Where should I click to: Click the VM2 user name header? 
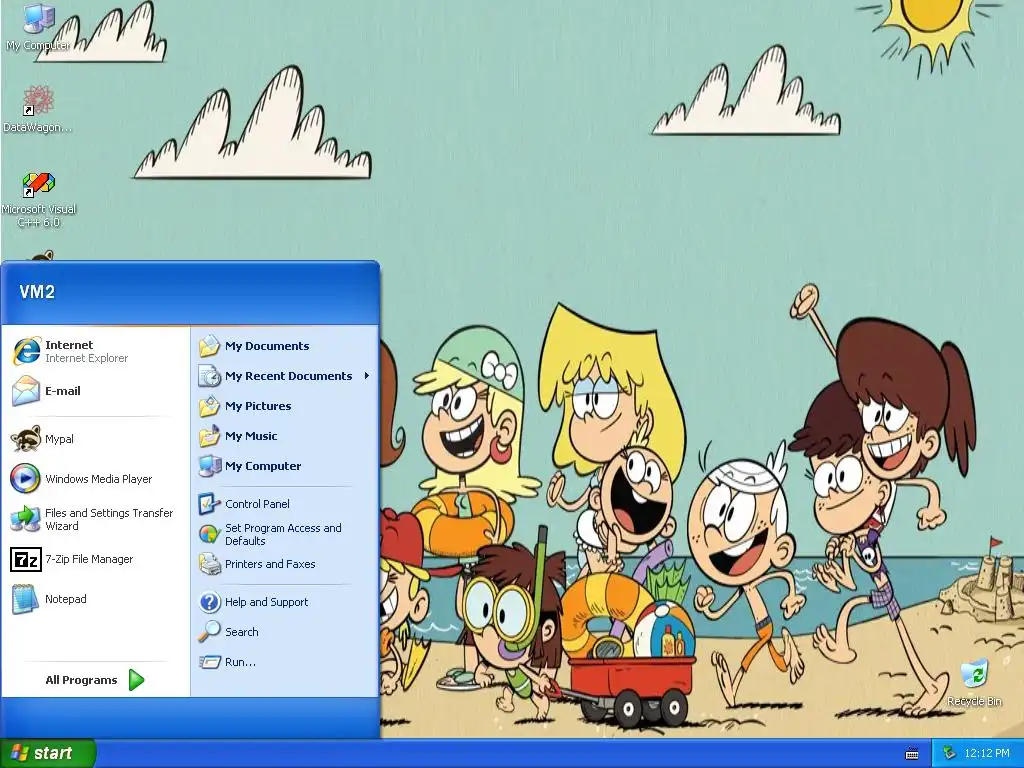pyautogui.click(x=37, y=292)
